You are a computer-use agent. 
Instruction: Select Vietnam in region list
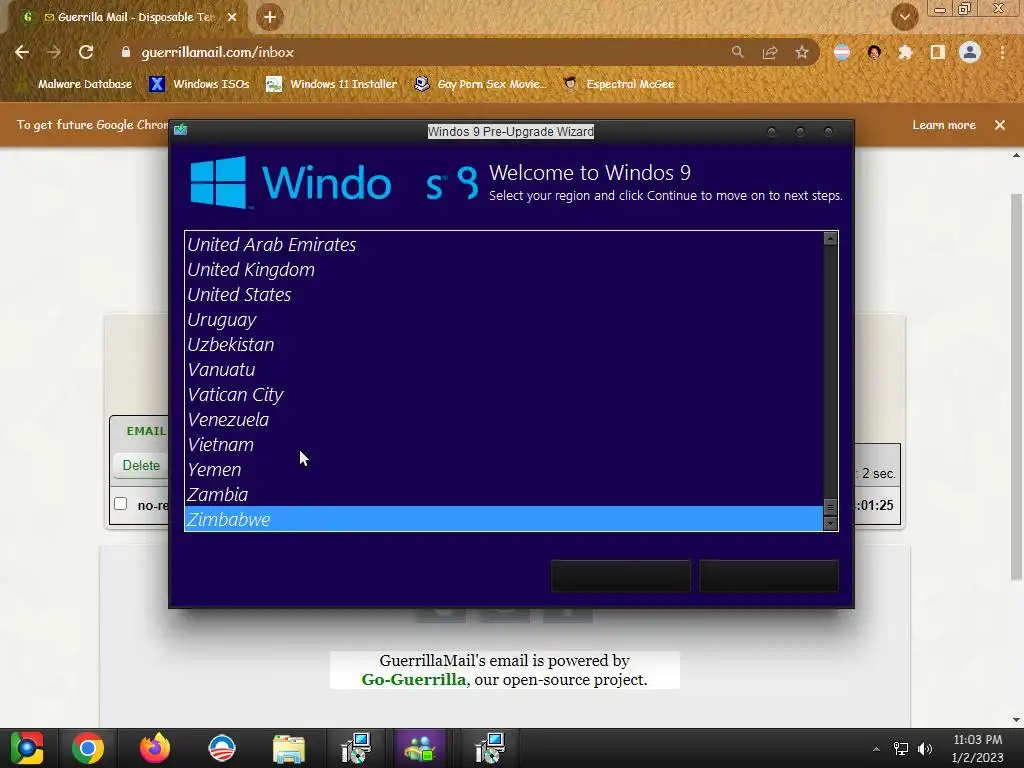coord(504,444)
